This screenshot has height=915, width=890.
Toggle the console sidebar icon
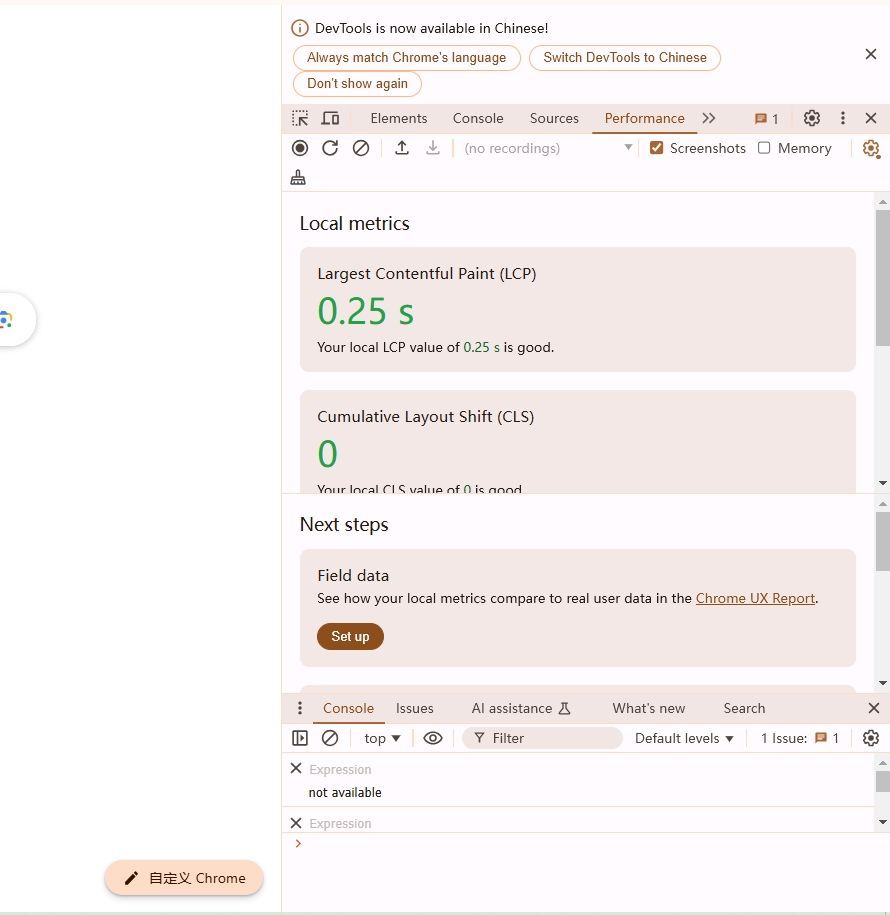click(x=300, y=738)
